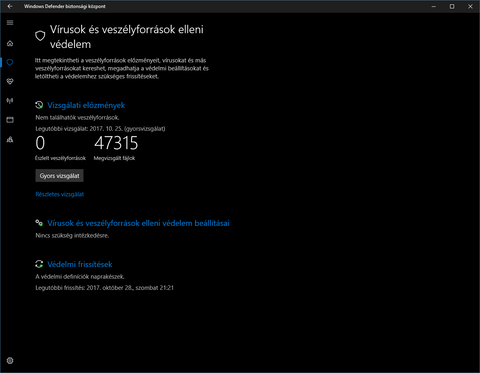Click the 47315 scanned files count
Image resolution: width=480 pixels, height=373 pixels.
(116, 143)
